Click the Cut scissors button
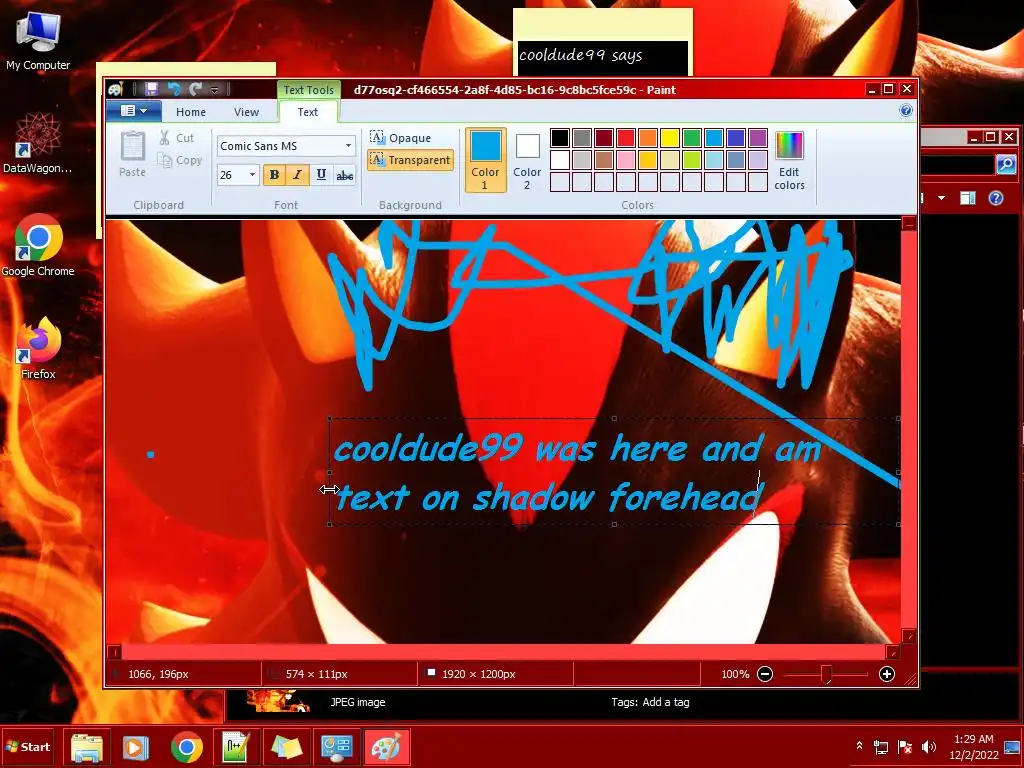Viewport: 1024px width, 768px height. point(177,138)
